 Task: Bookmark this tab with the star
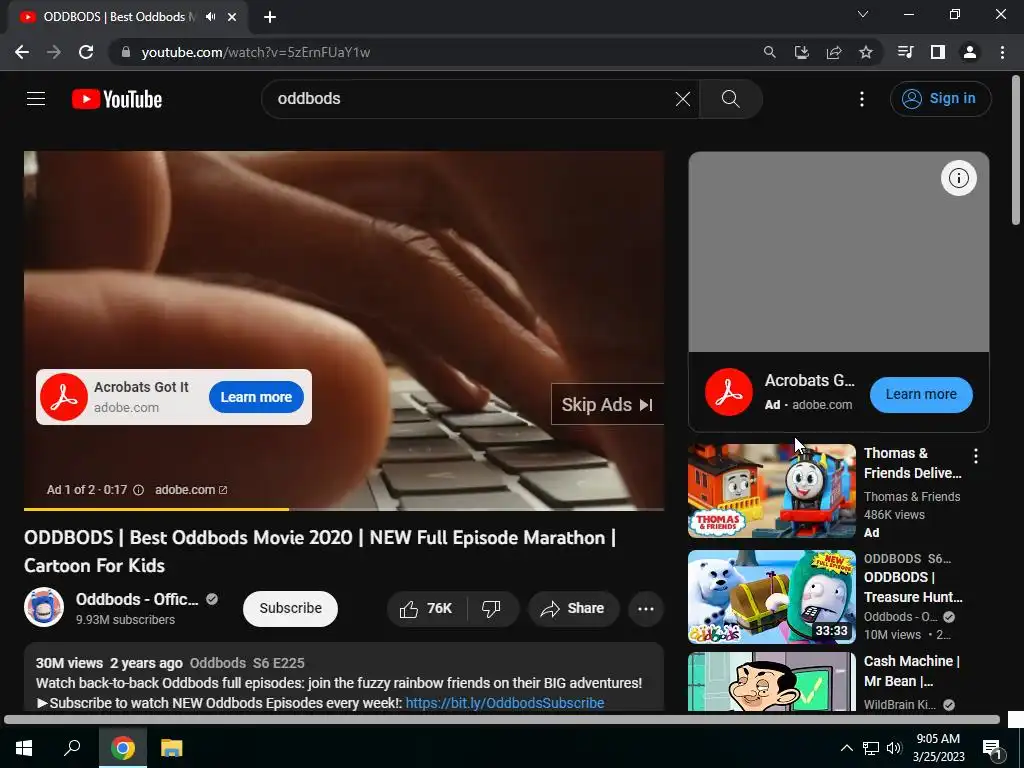(866, 52)
